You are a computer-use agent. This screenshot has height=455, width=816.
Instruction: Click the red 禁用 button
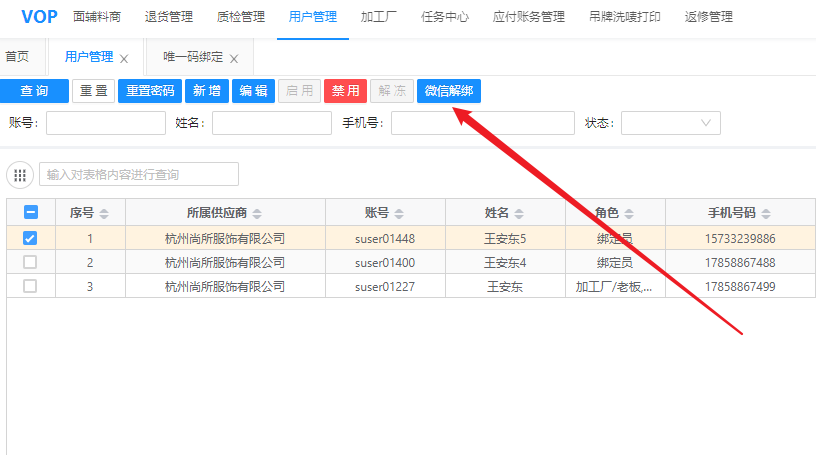[345, 91]
